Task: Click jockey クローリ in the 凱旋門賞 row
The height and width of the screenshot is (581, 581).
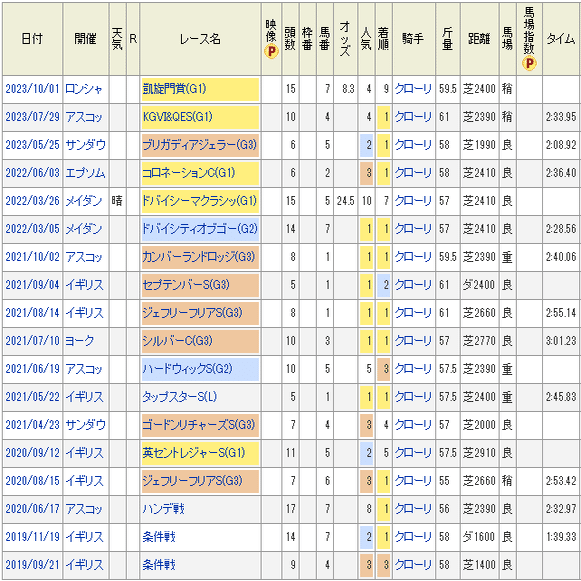Action: [x=413, y=89]
